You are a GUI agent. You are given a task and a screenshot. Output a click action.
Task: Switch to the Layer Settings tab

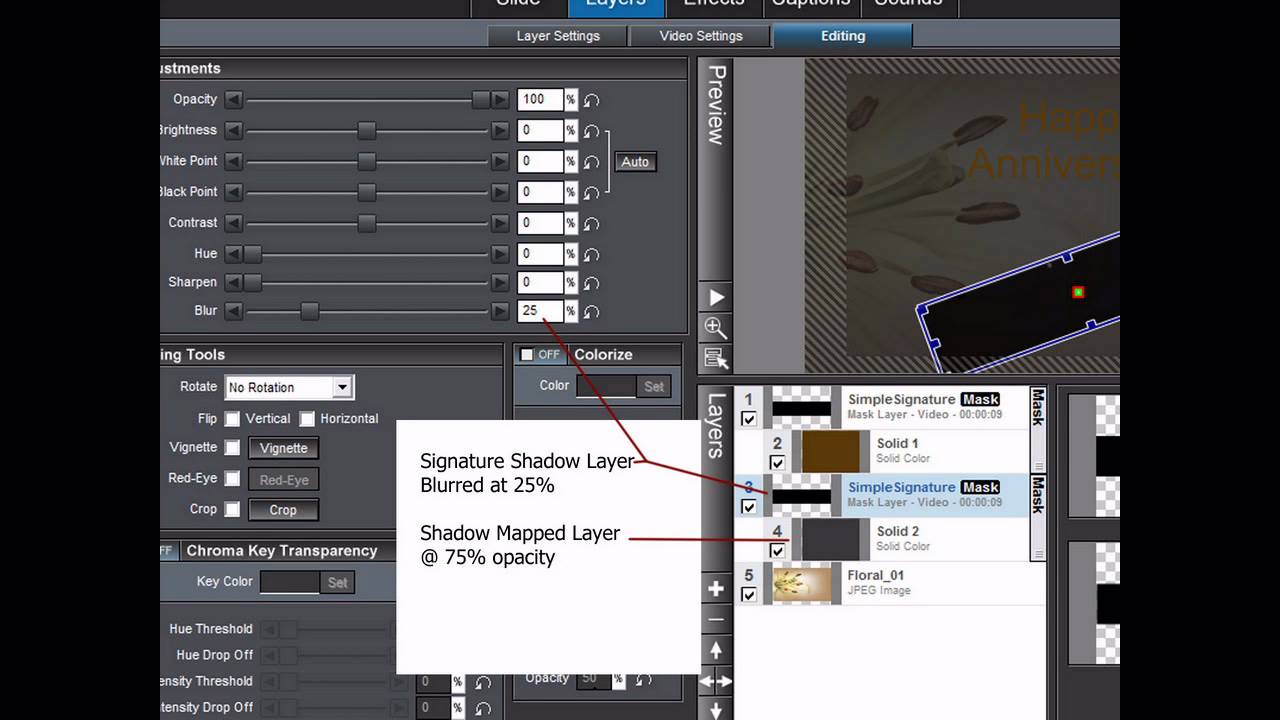(558, 36)
